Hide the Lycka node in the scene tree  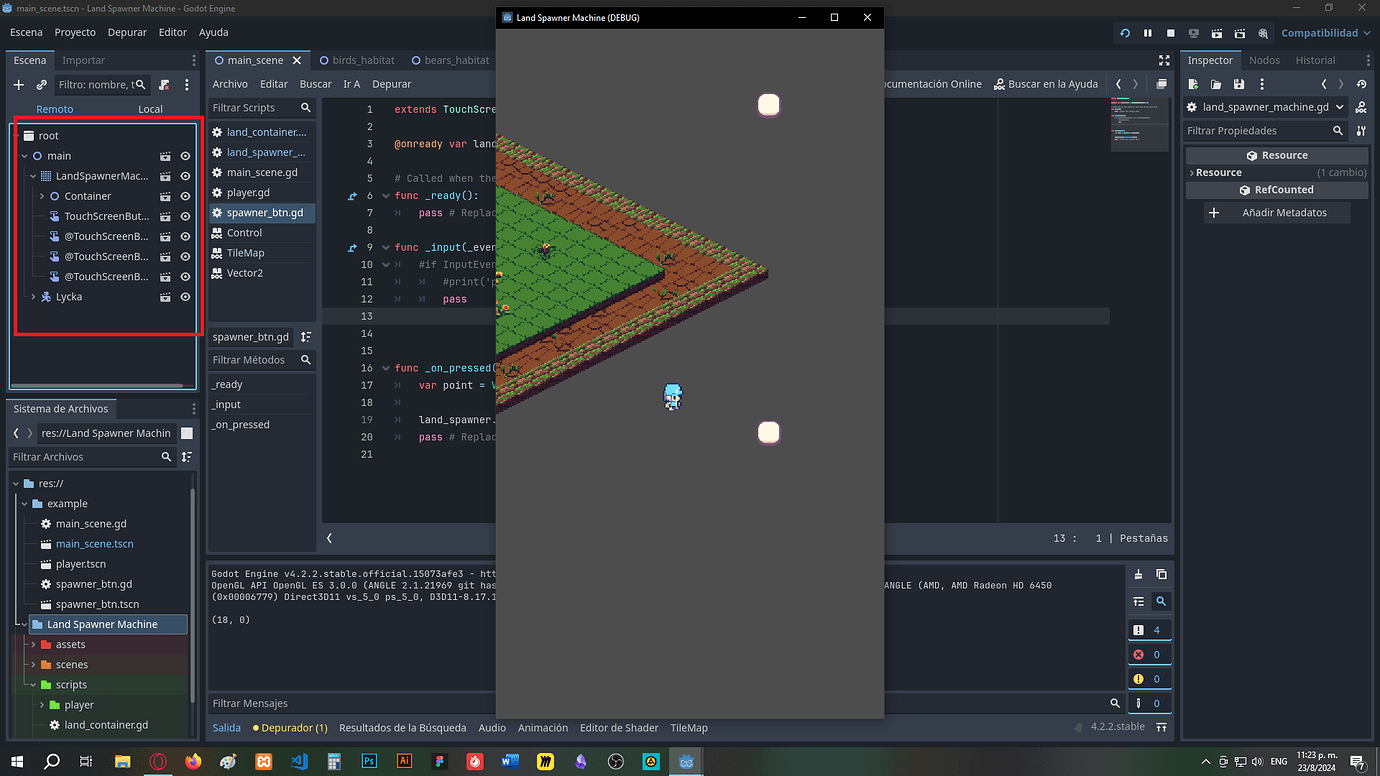click(183, 296)
